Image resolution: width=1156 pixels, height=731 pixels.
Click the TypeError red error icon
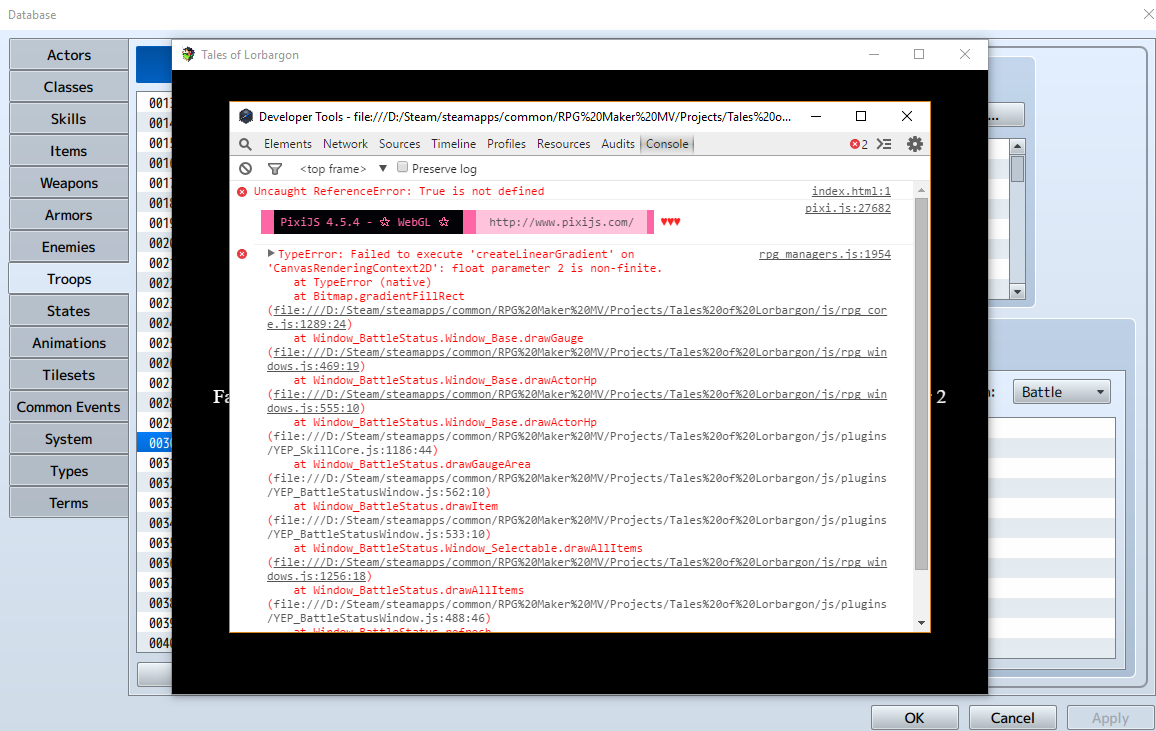coord(242,254)
